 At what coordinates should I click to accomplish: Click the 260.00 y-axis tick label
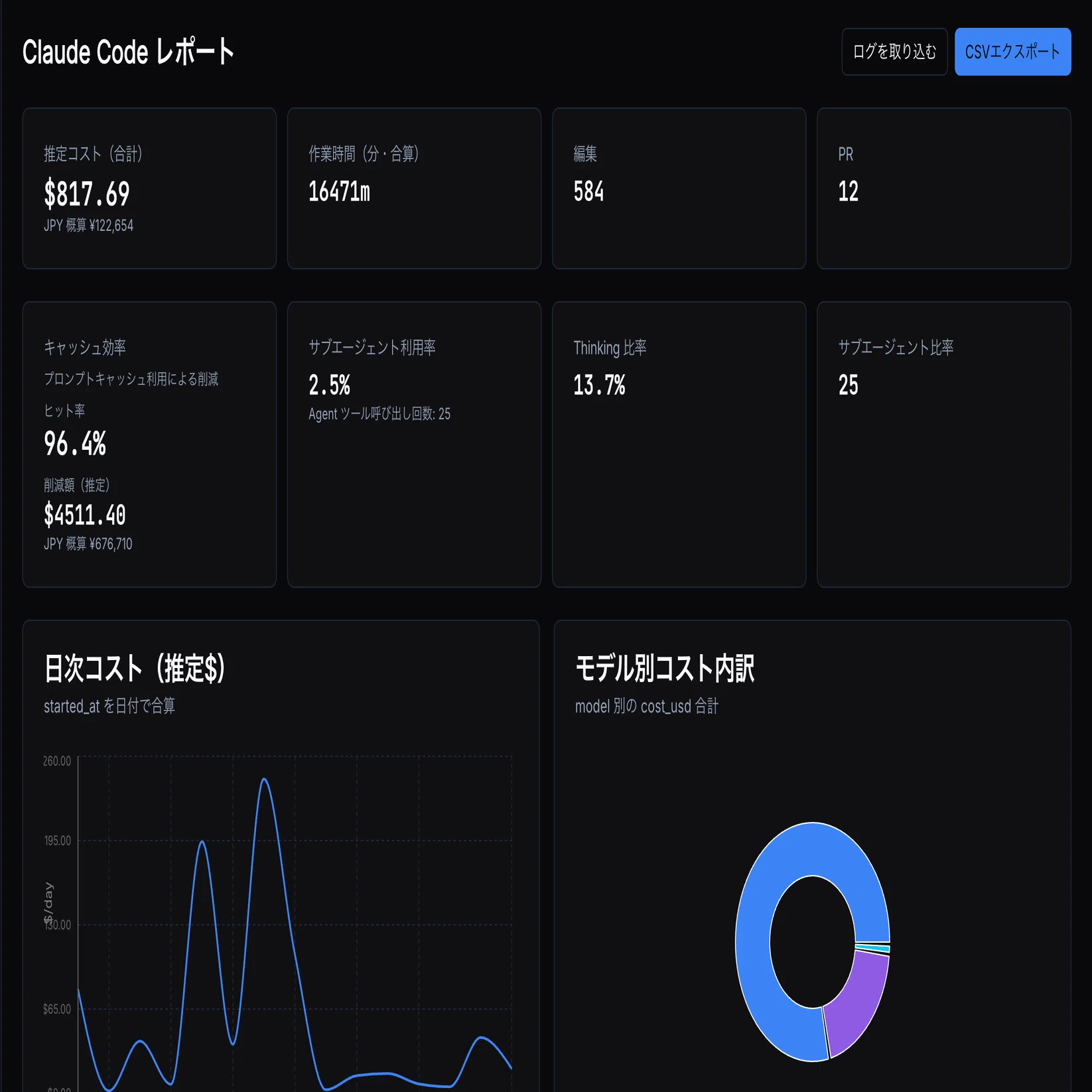tap(57, 761)
